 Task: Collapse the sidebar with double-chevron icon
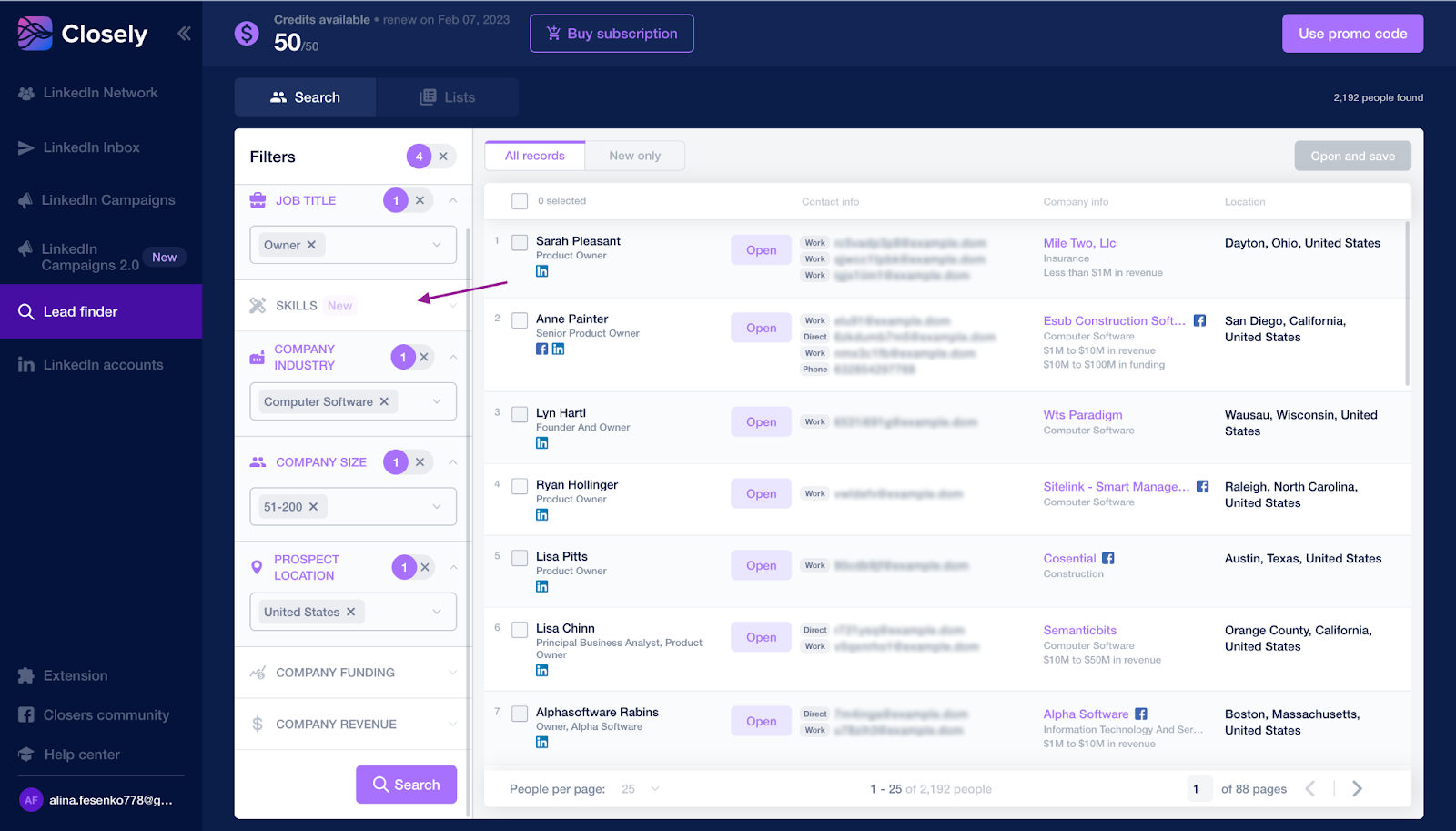click(x=184, y=34)
